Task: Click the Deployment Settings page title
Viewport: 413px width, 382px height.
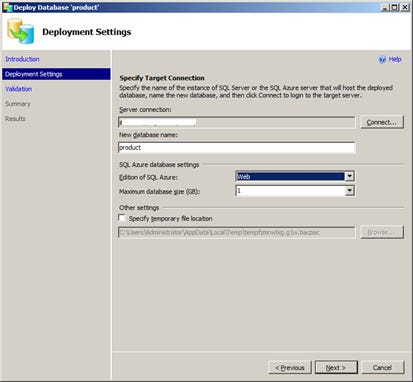Action: point(87,32)
